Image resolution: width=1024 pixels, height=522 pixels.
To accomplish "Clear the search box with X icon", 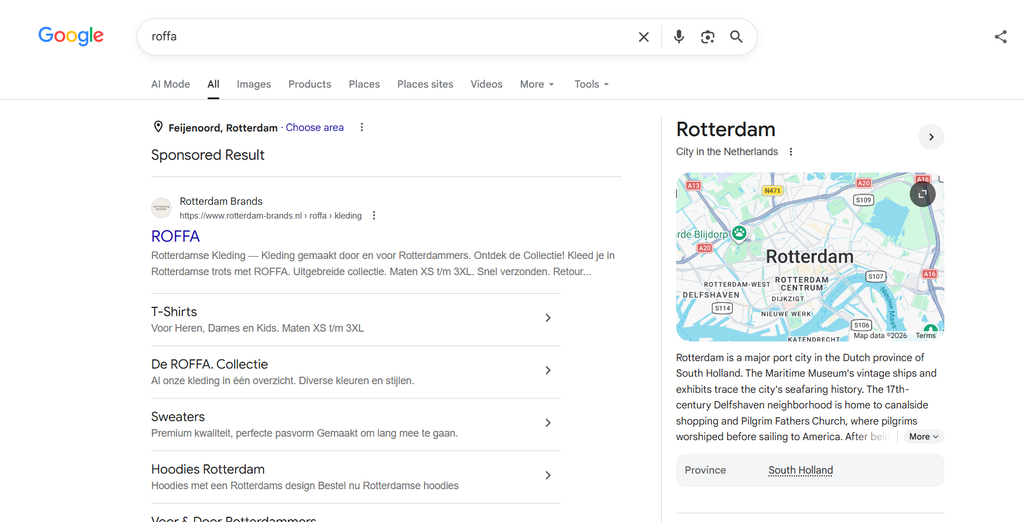I will coord(643,37).
